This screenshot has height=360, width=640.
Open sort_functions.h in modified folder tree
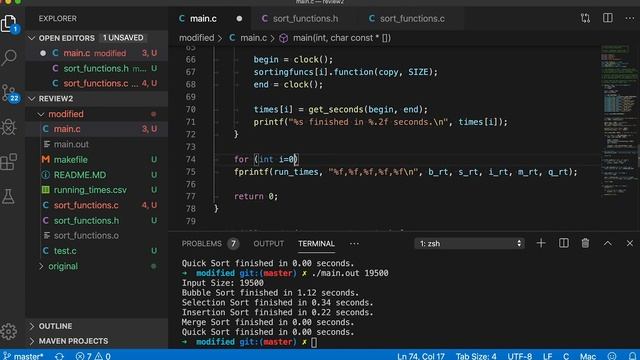(x=96, y=220)
